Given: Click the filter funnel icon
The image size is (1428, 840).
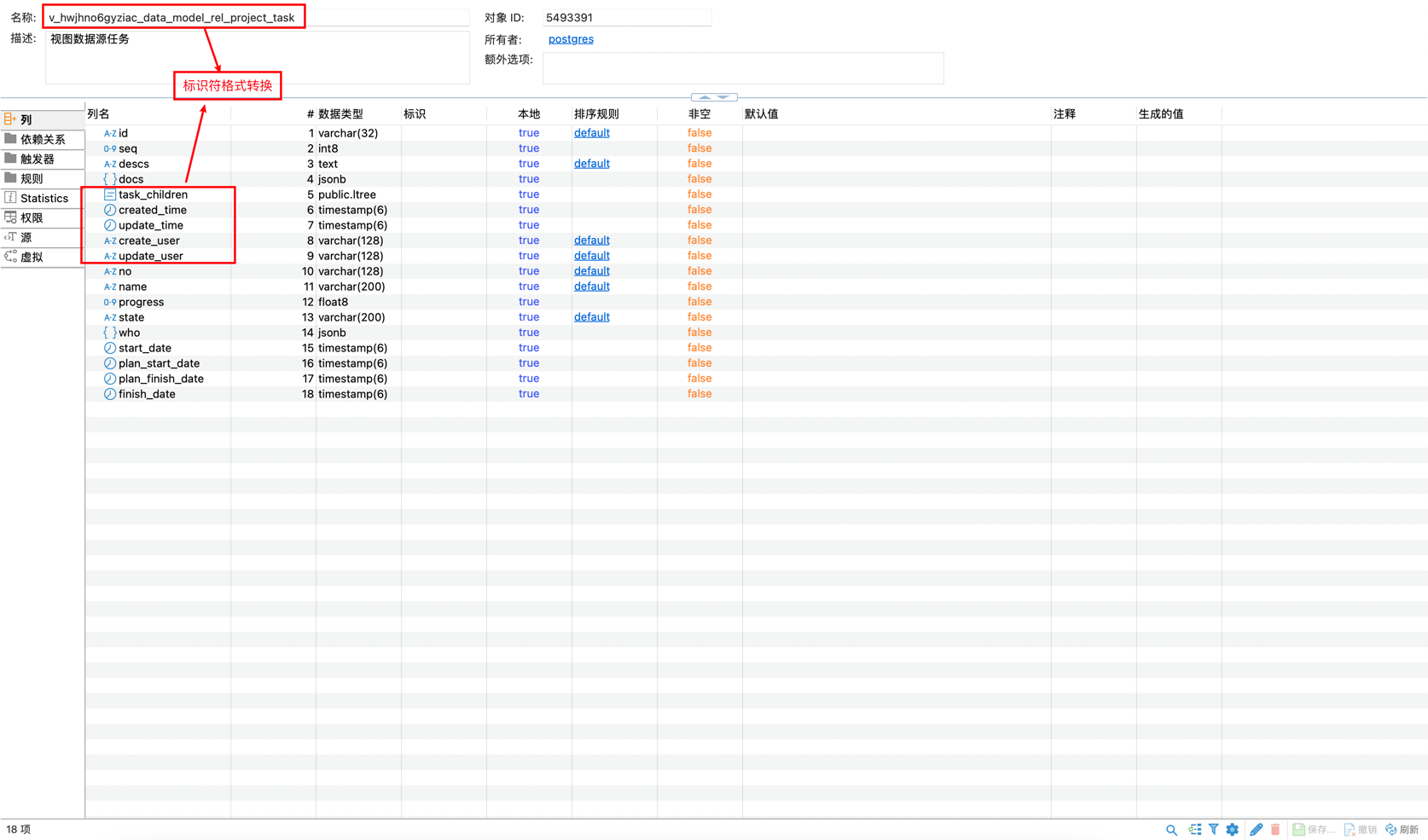Looking at the screenshot, I should [1213, 830].
